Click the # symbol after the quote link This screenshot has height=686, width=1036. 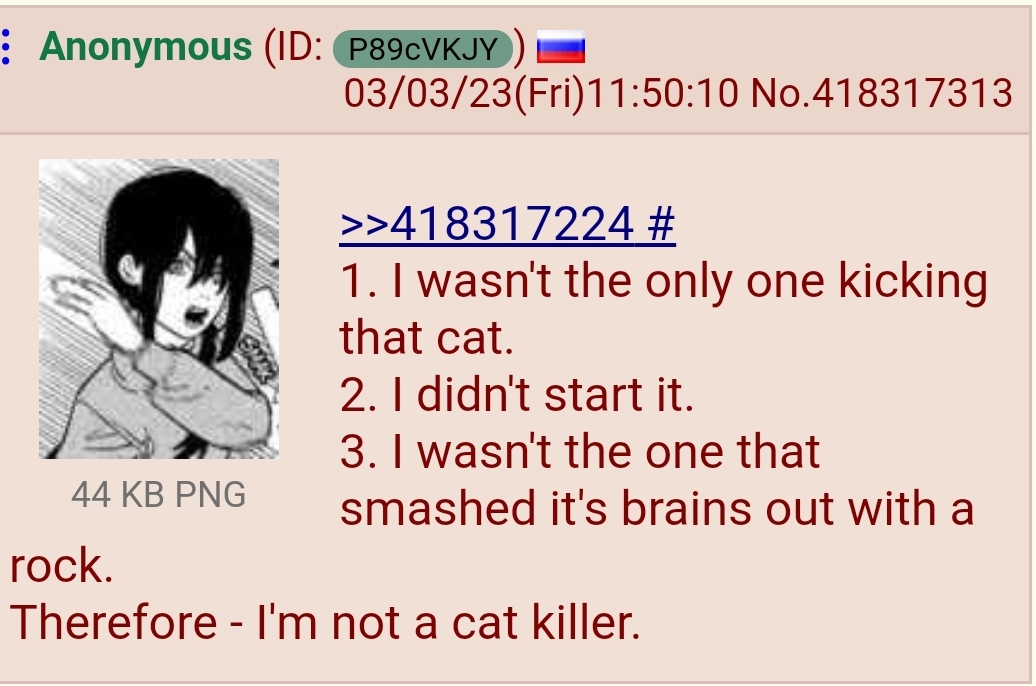pos(661,224)
